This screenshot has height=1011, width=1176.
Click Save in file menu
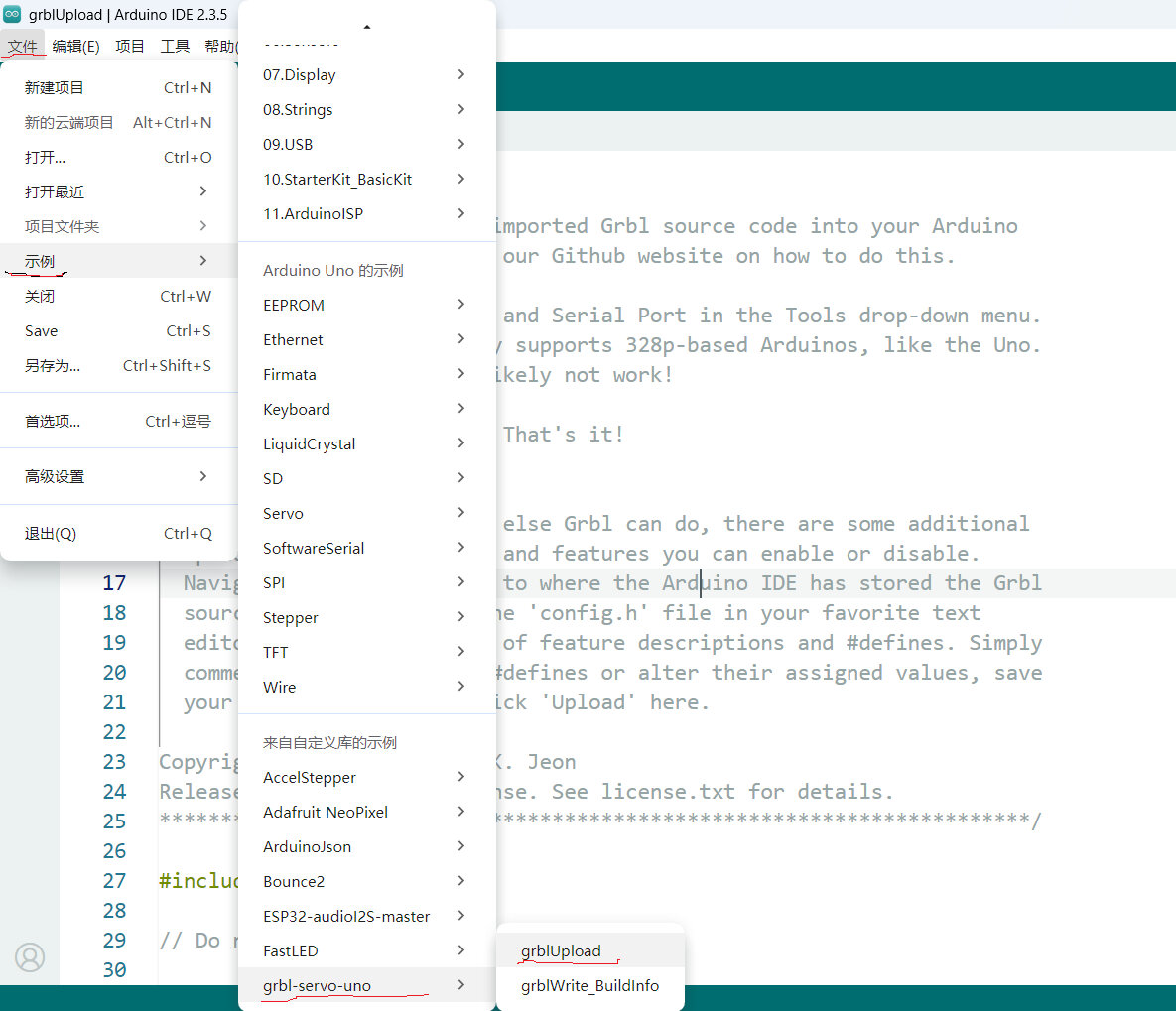118,330
